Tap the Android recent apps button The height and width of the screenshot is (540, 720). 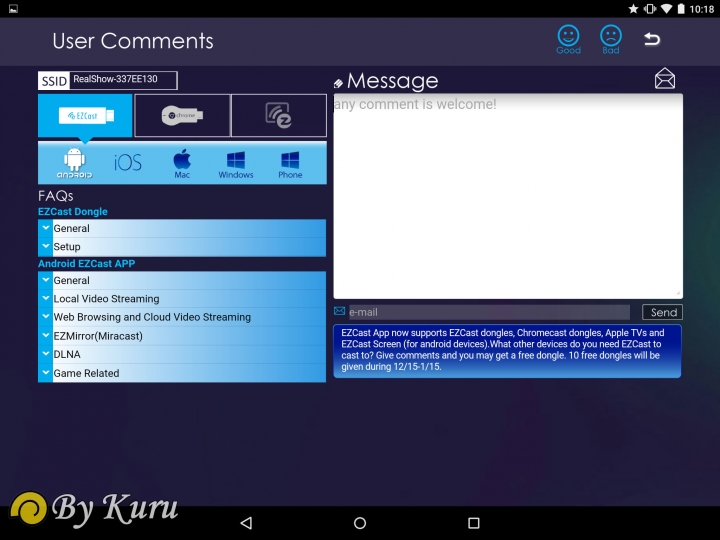[x=473, y=523]
